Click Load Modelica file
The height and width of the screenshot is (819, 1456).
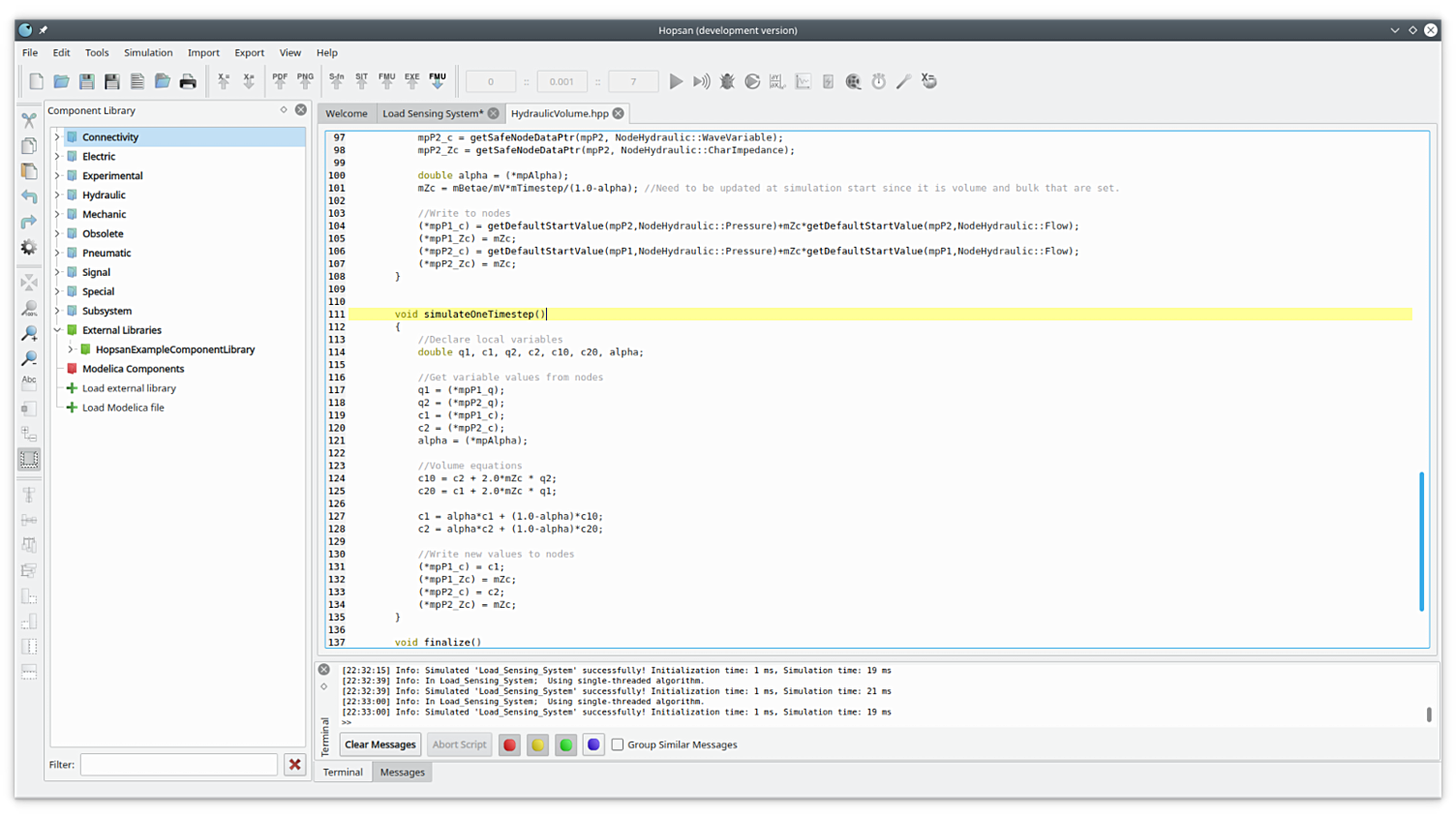point(123,409)
